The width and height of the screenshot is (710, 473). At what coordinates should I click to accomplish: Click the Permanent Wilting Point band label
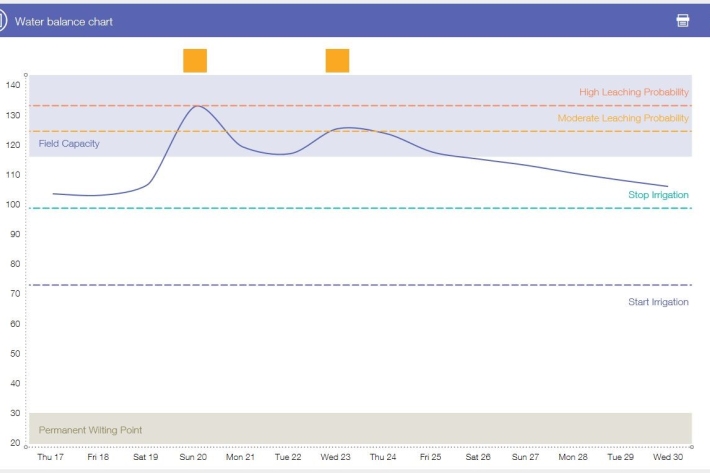point(90,430)
